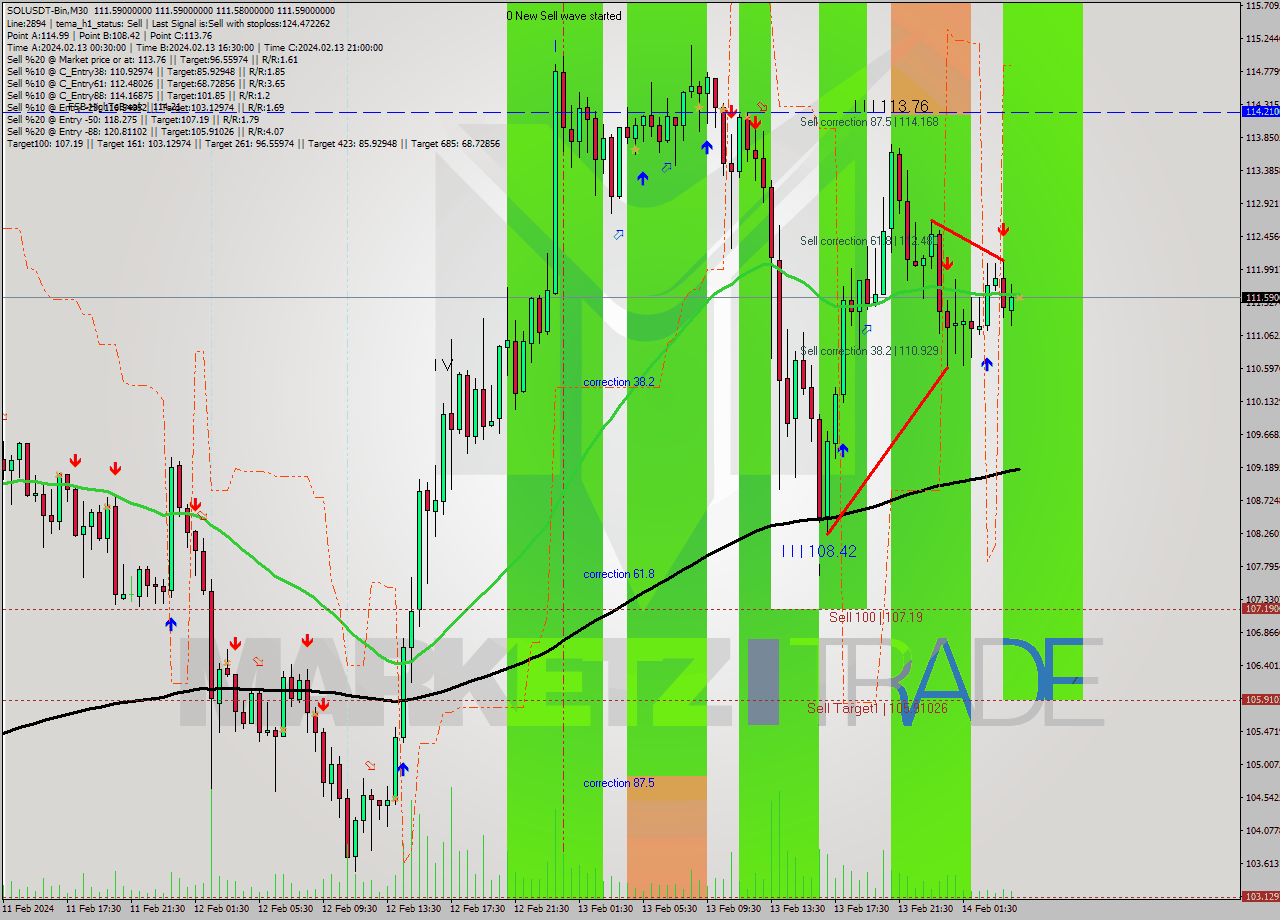Click the 110.132 price axis value
The width and height of the screenshot is (1280, 920).
coord(1262,401)
